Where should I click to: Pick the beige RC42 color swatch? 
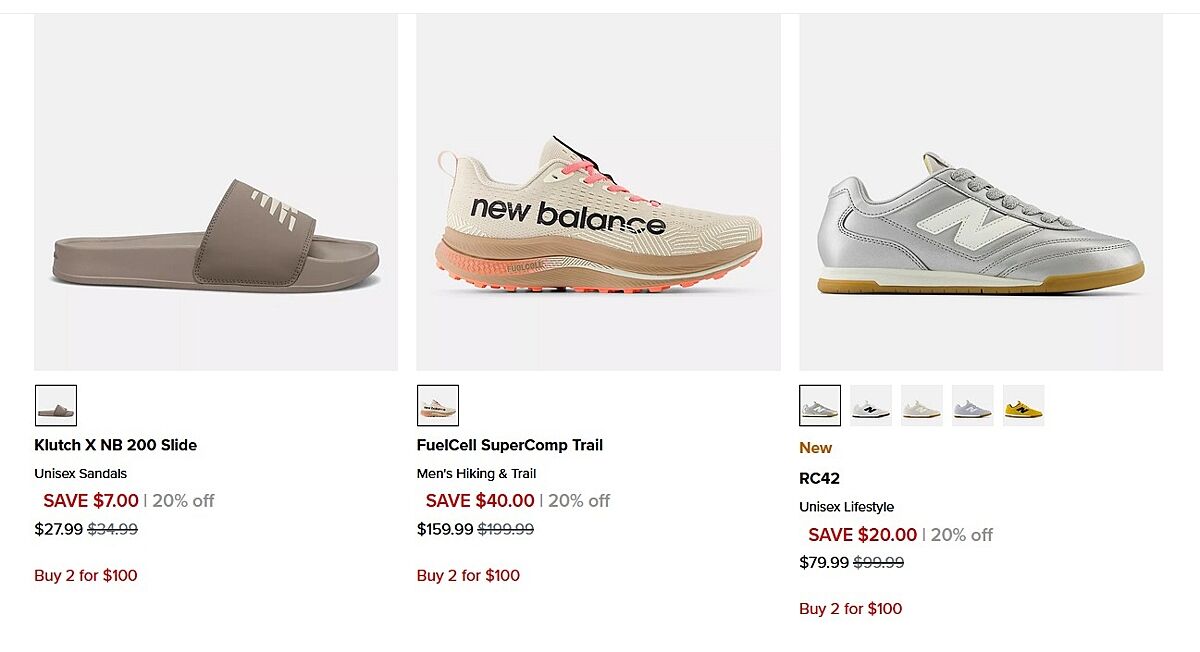click(921, 406)
